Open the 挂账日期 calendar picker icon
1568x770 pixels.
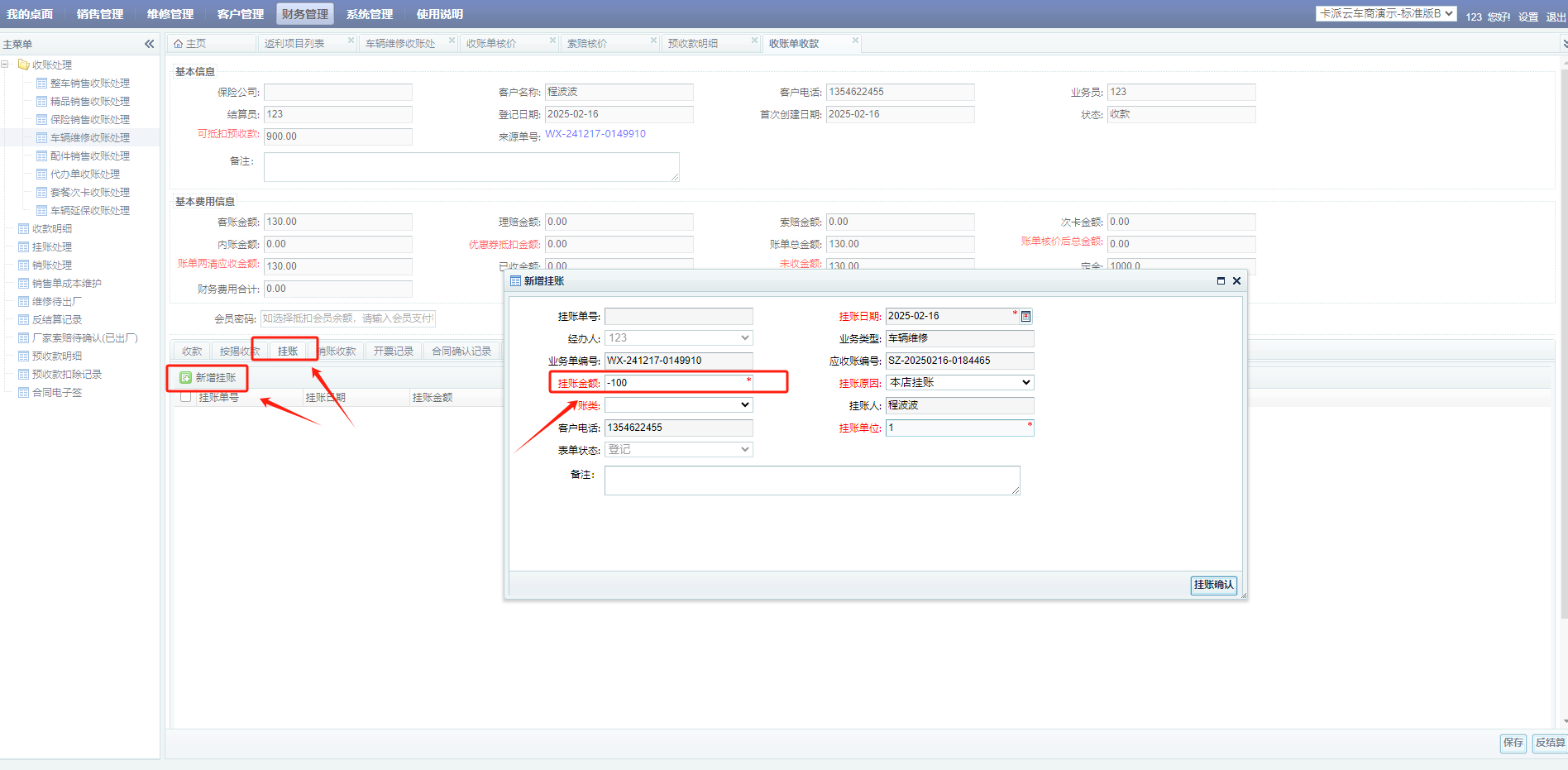coord(1025,316)
